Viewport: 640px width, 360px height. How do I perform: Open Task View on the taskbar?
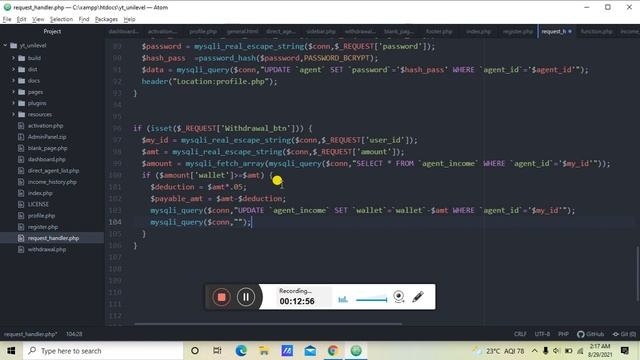pyautogui.click(x=217, y=351)
